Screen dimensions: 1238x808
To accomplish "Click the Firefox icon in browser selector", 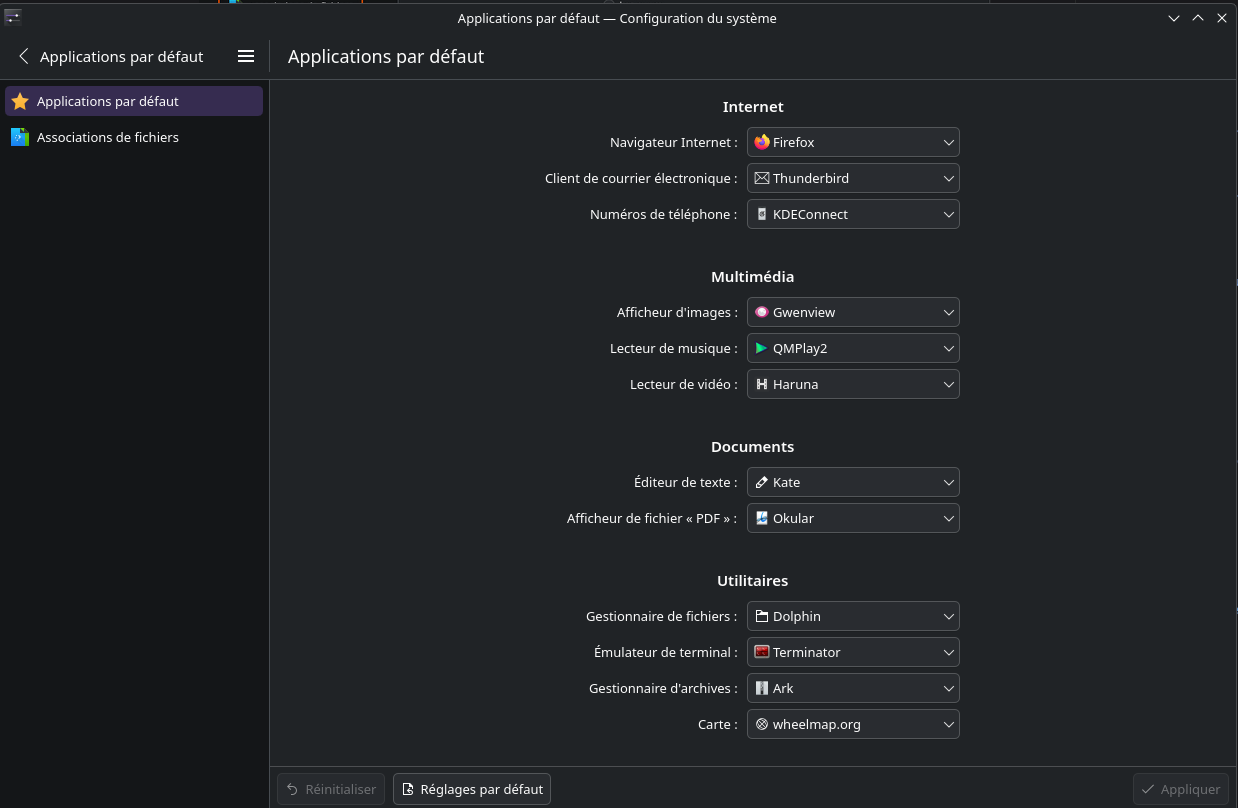I will pyautogui.click(x=762, y=142).
